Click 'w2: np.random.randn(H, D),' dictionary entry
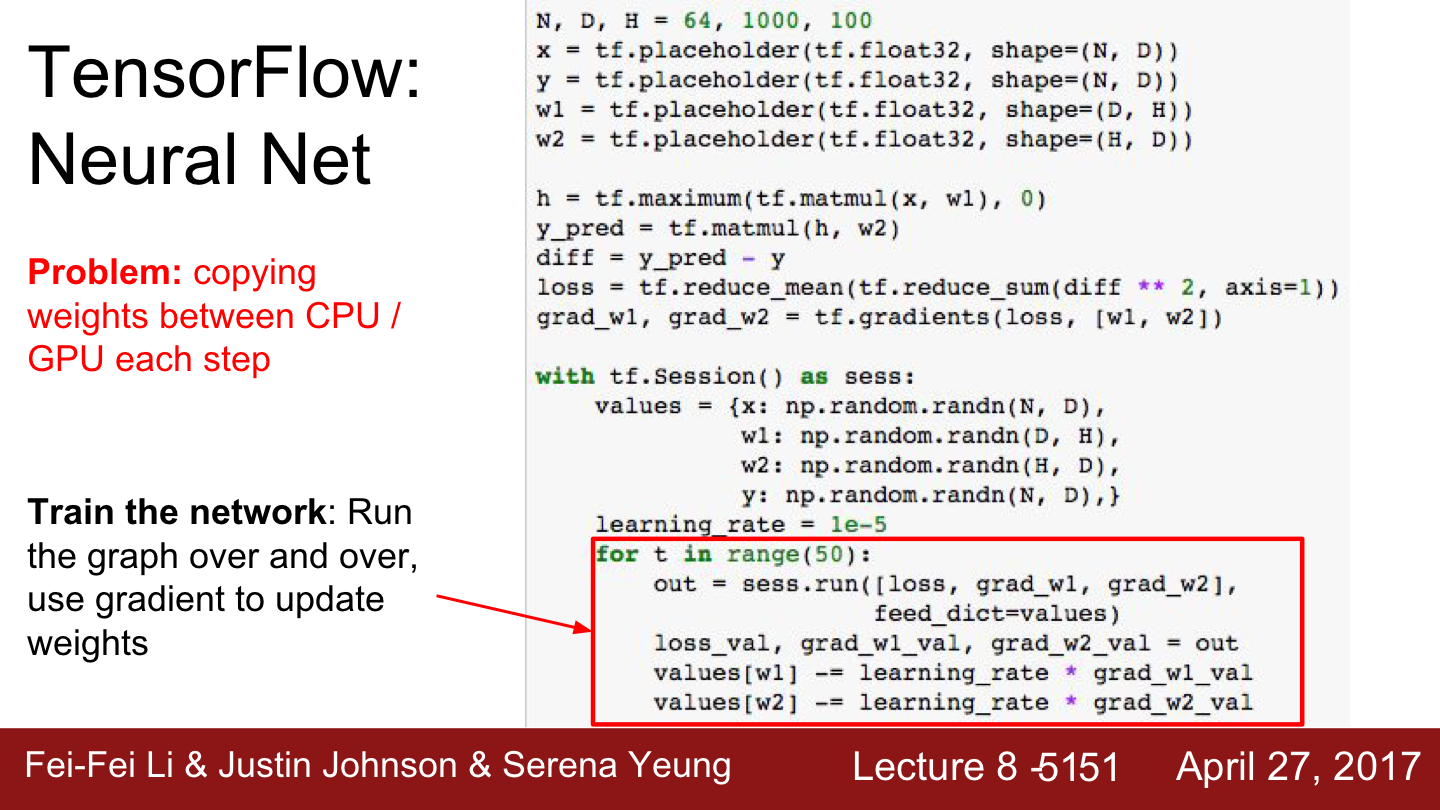The height and width of the screenshot is (810, 1440). (x=930, y=466)
